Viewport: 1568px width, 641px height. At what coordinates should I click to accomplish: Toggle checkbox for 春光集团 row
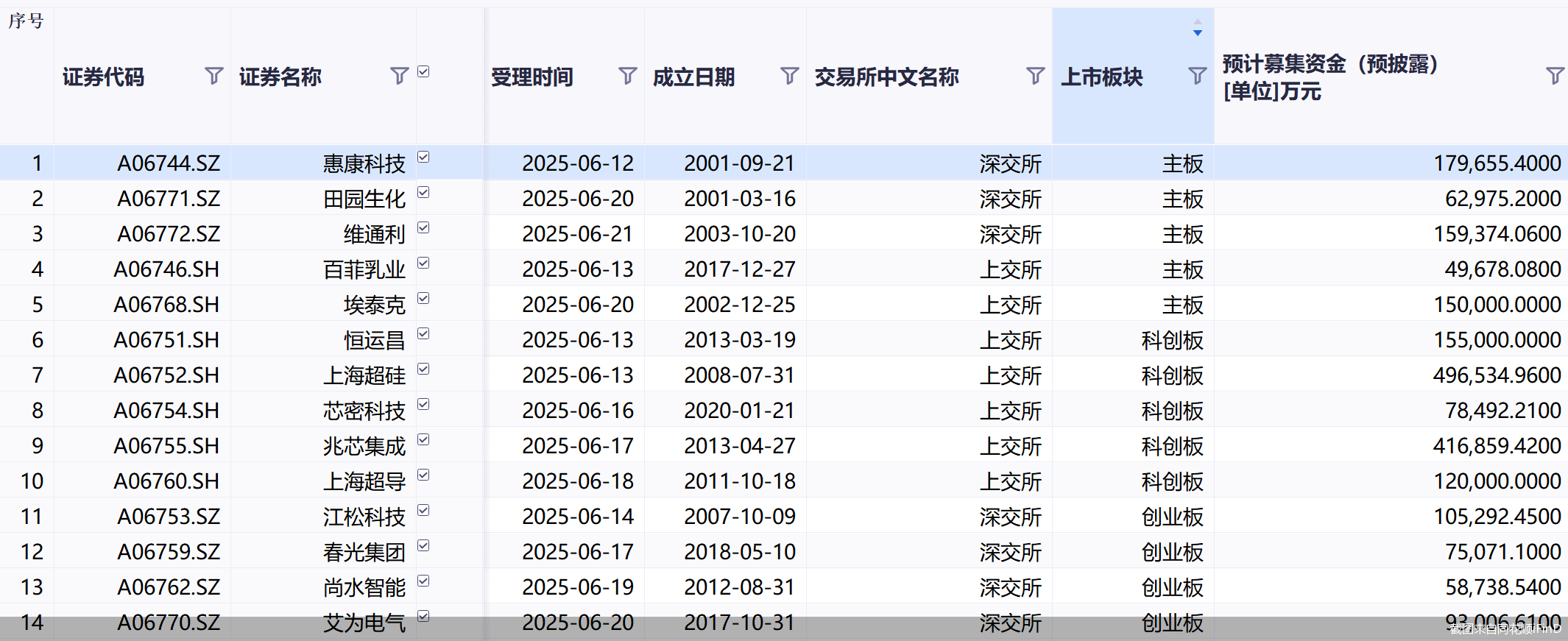[423, 545]
